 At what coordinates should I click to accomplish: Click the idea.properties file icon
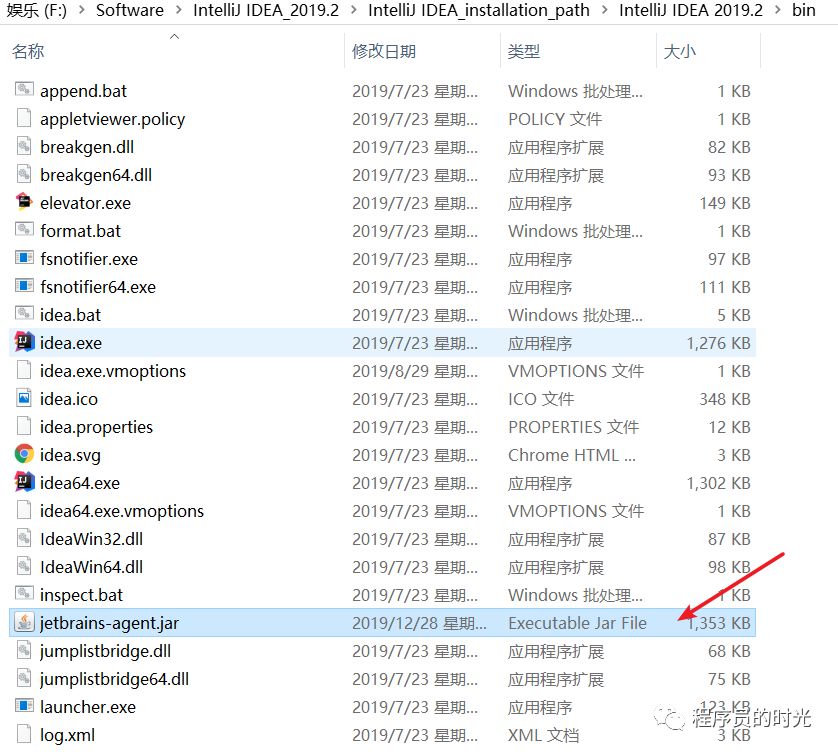[24, 426]
